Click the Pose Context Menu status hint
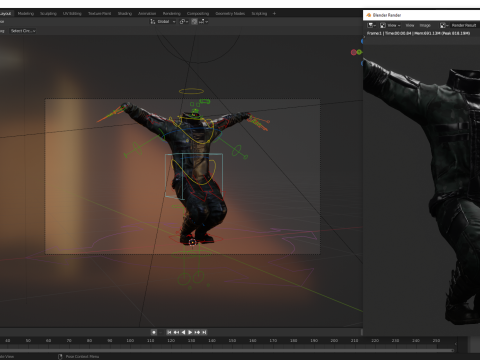The image size is (480, 360). pos(82,357)
